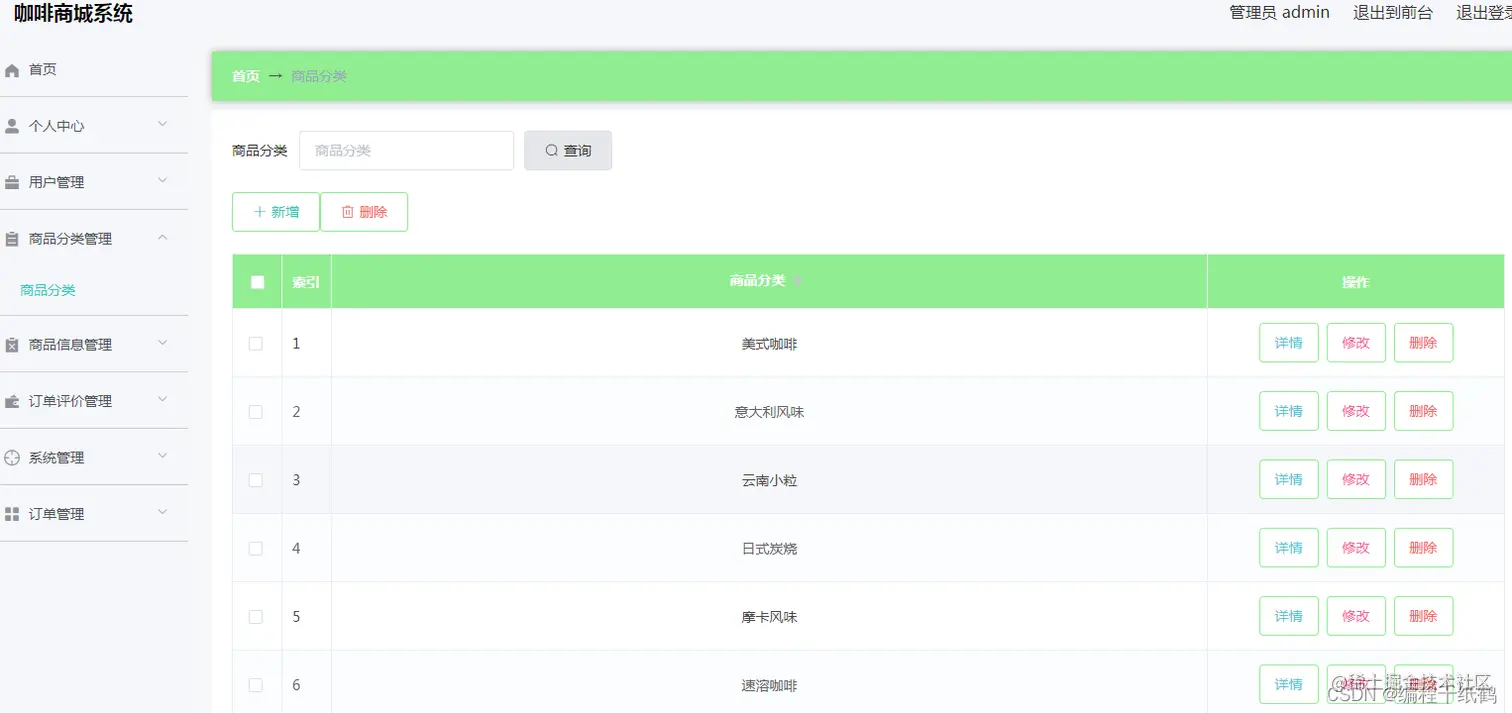Click 修改 for 意大利风味 row
The width and height of the screenshot is (1512, 713).
1356,411
